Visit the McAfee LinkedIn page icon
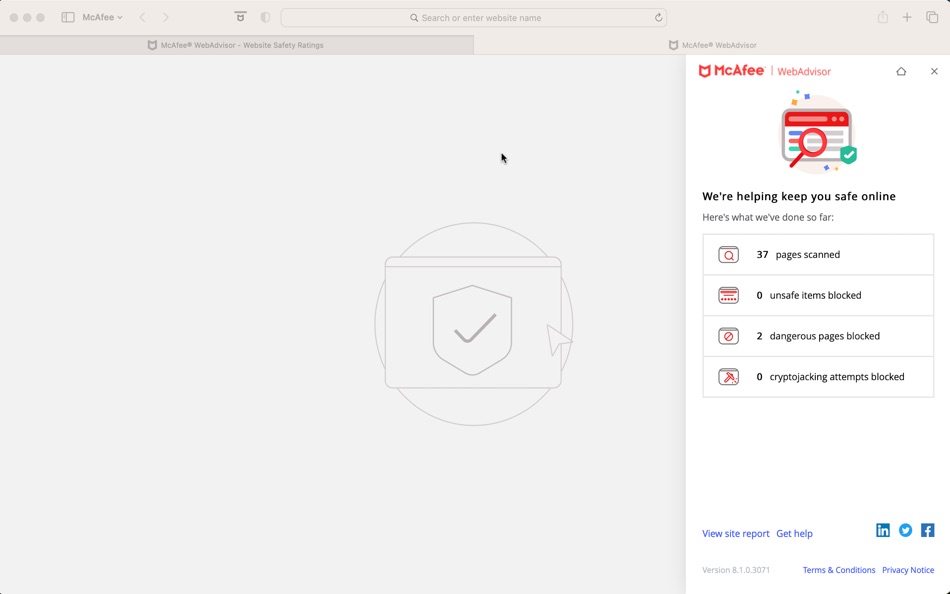 click(x=883, y=530)
